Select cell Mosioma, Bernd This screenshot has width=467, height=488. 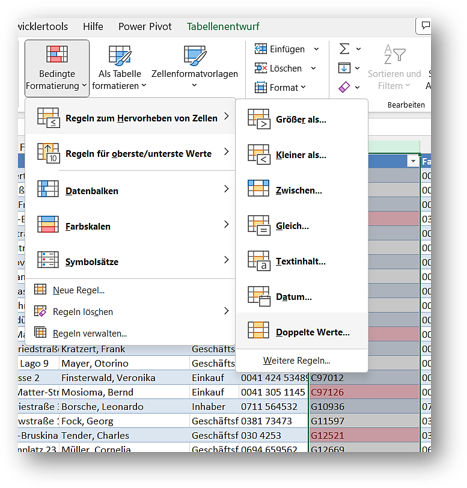pos(124,392)
